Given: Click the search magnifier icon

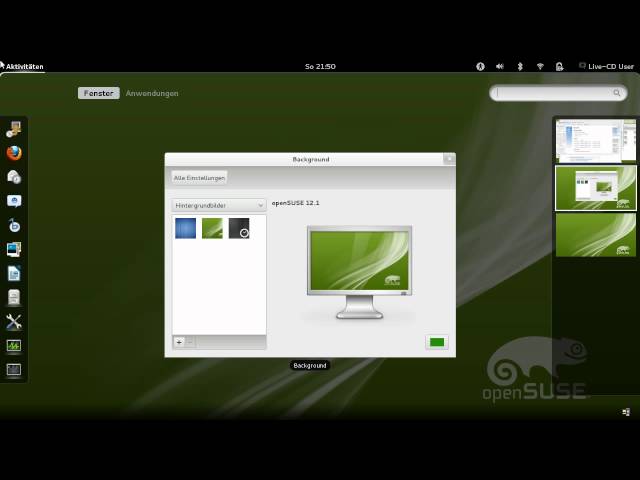Looking at the screenshot, I should (x=617, y=93).
